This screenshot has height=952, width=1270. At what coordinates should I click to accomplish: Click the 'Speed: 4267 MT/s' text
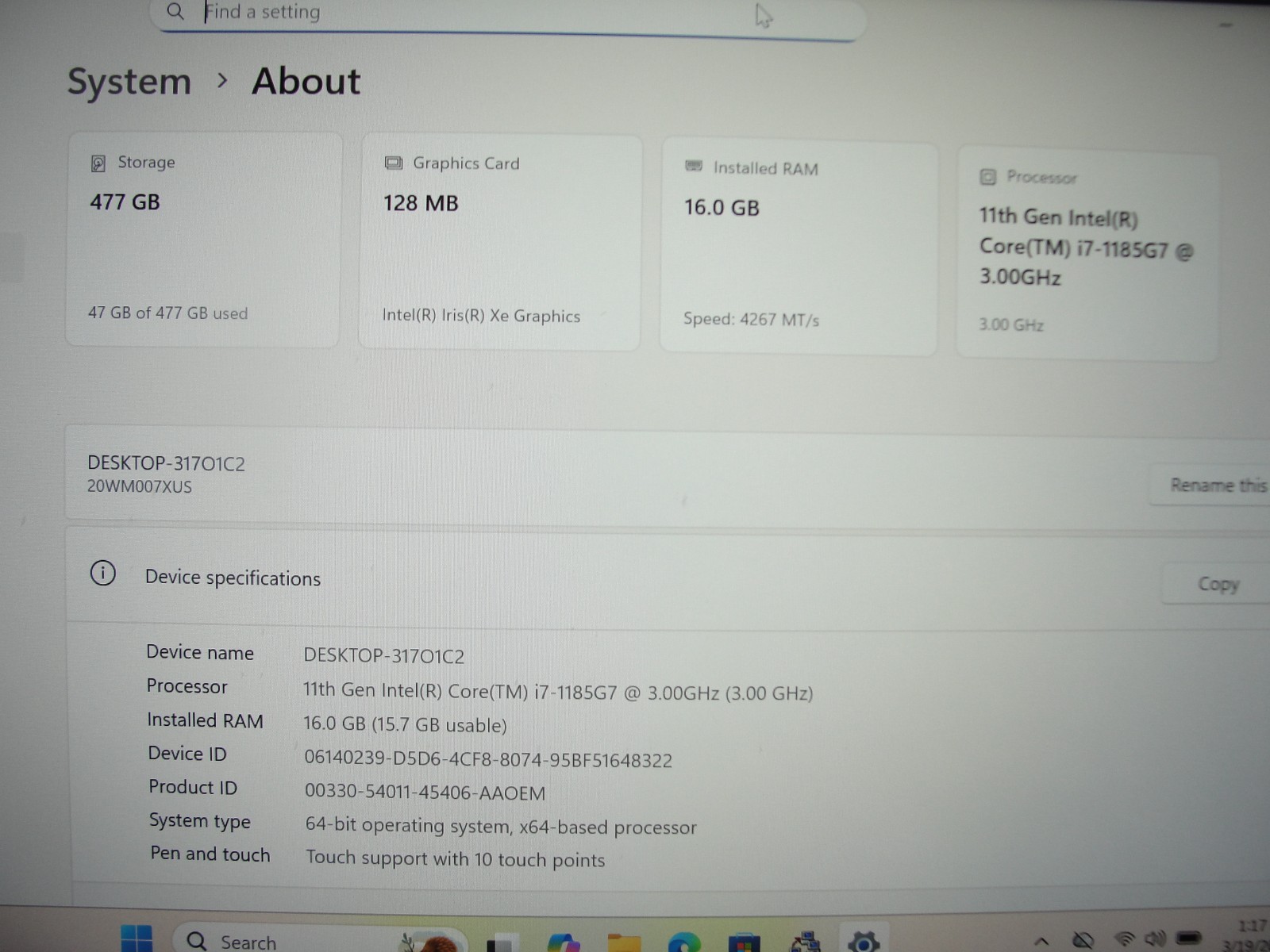tap(751, 319)
